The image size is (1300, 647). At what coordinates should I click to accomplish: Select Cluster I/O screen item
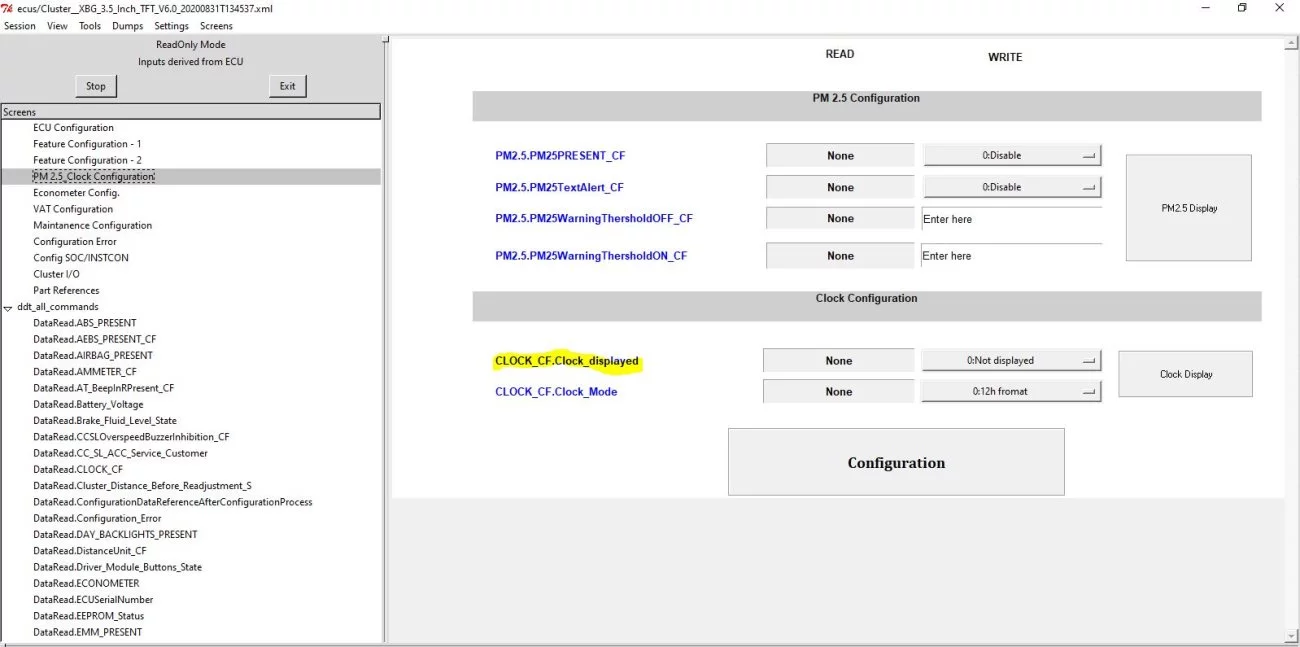coord(56,274)
